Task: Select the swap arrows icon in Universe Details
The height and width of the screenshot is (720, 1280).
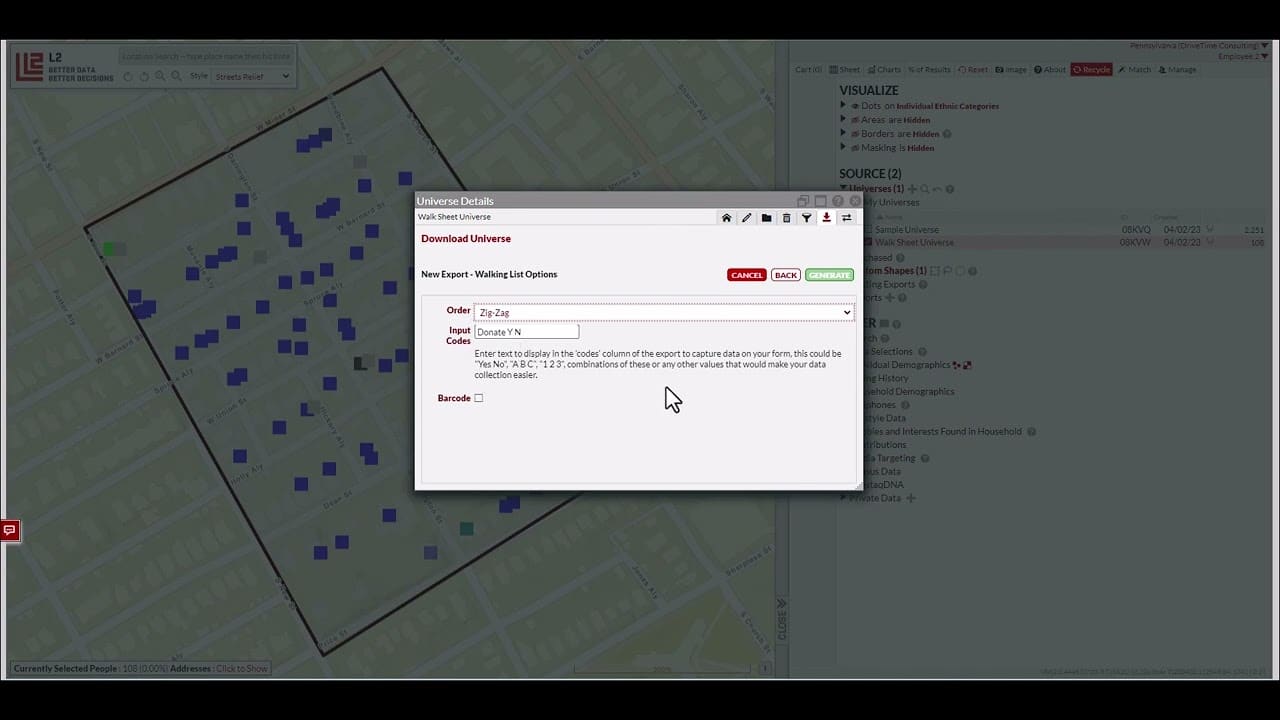Action: [x=846, y=218]
